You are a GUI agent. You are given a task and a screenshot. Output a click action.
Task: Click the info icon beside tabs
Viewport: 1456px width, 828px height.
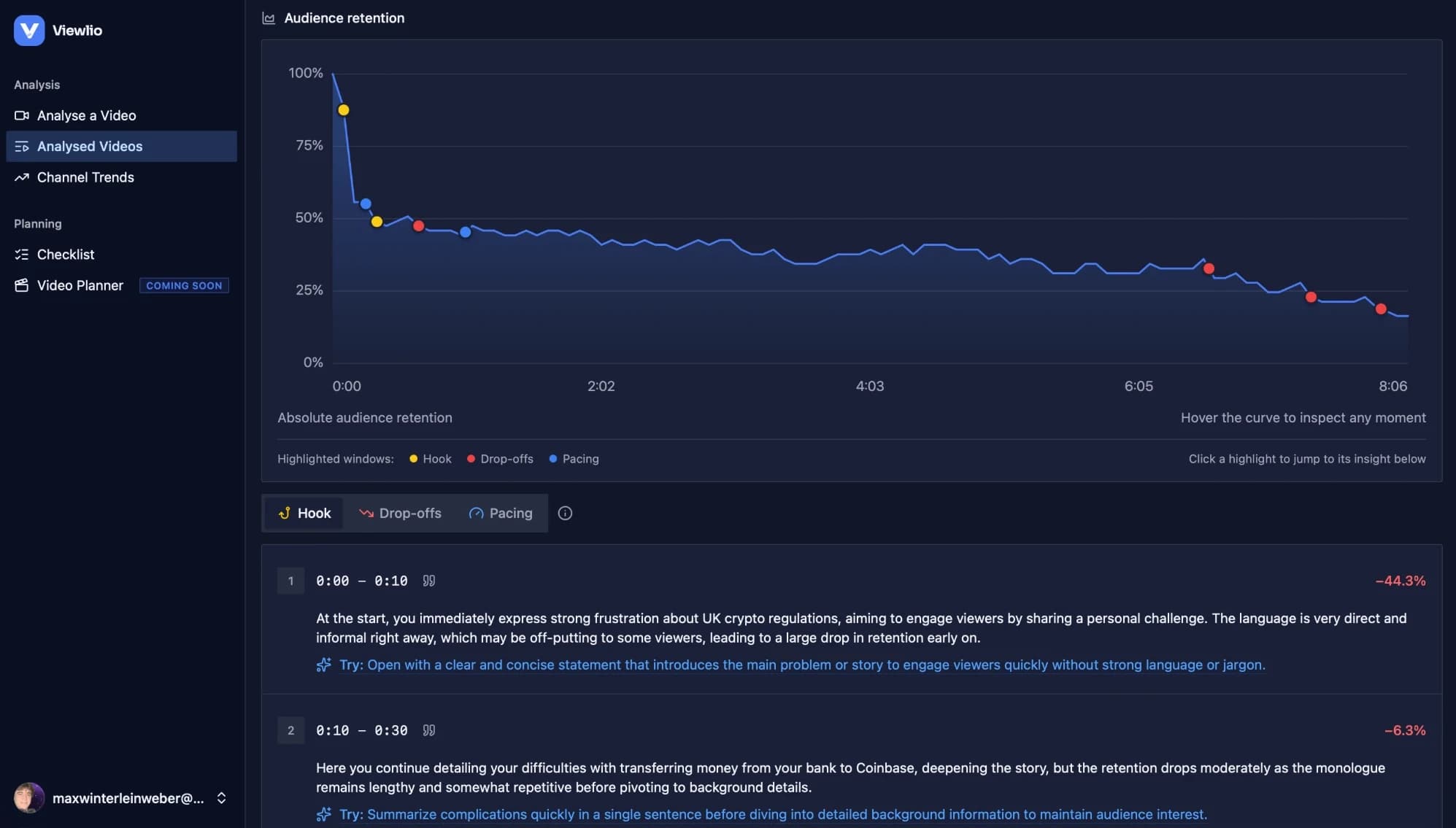pos(565,513)
